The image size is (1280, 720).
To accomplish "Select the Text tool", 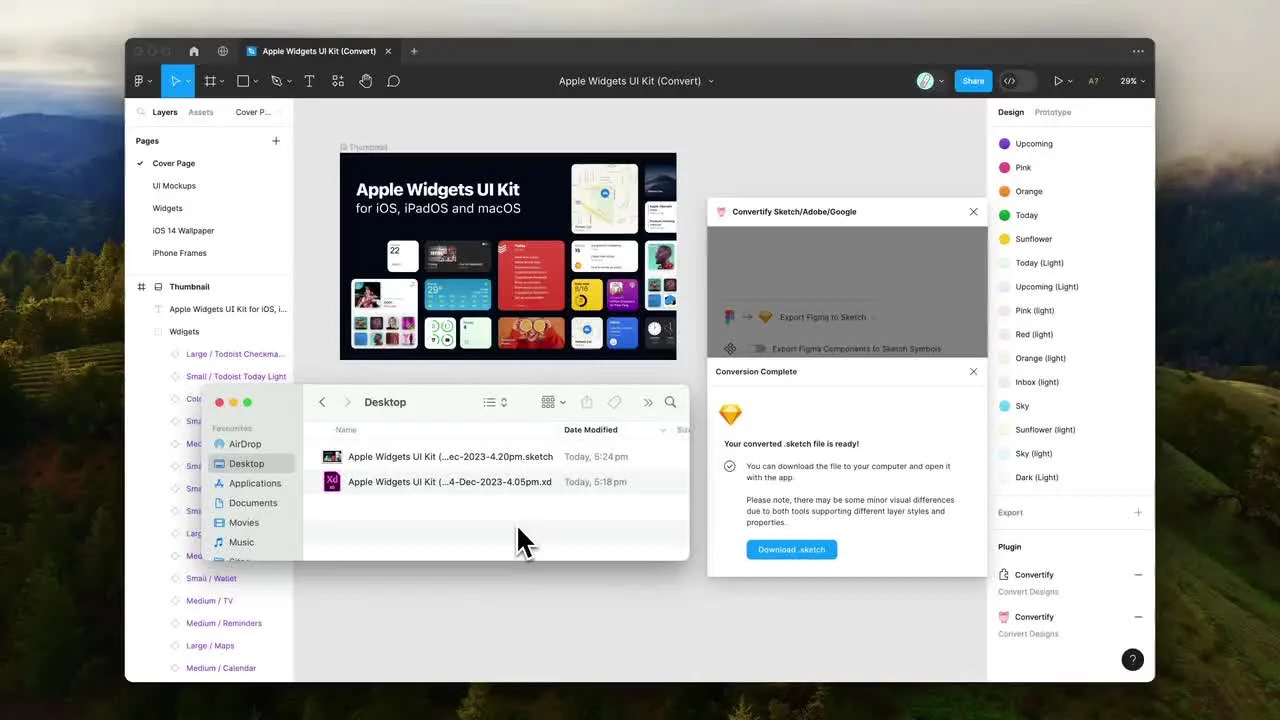I will coord(309,81).
